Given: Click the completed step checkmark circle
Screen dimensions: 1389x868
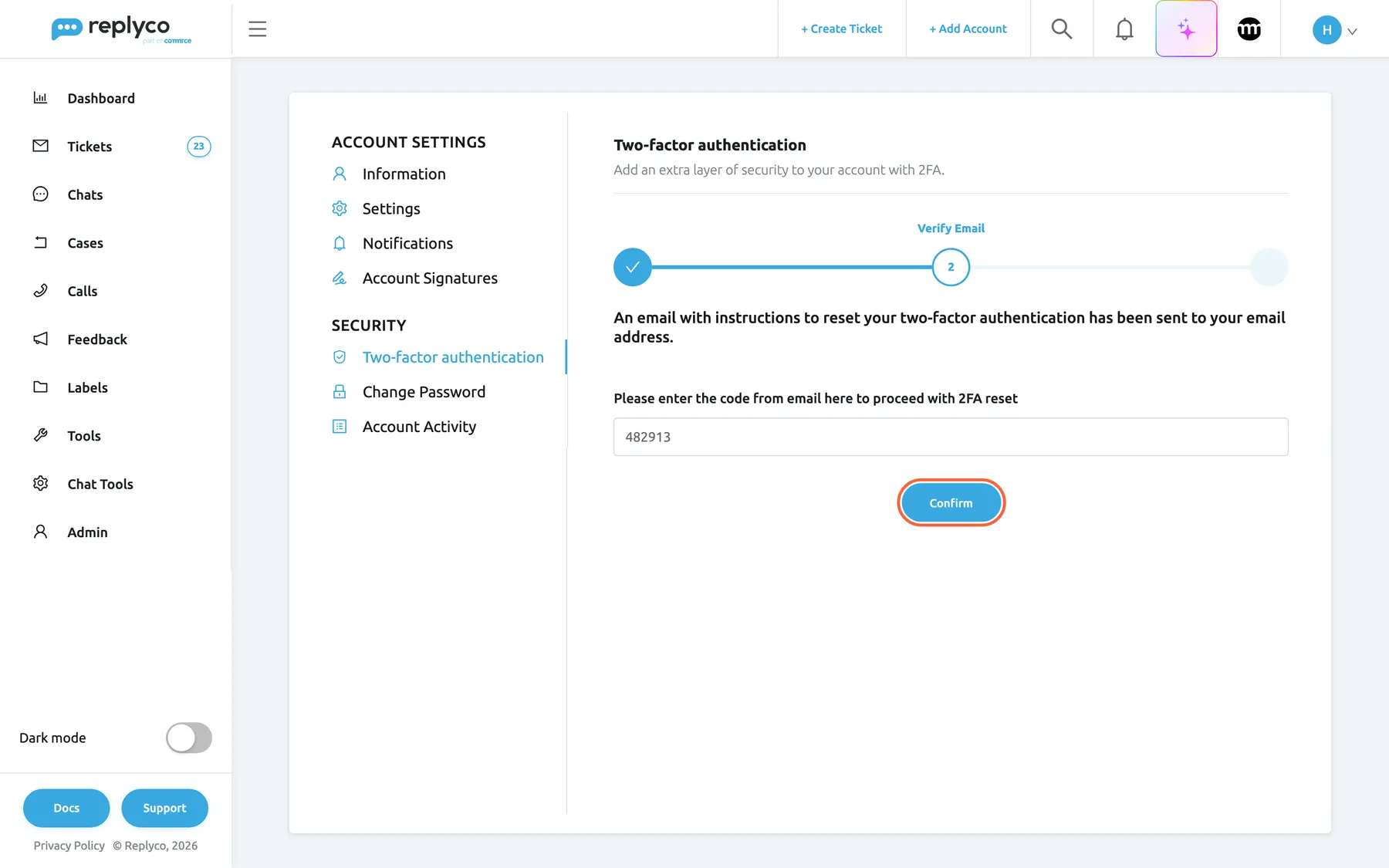Looking at the screenshot, I should coord(633,267).
